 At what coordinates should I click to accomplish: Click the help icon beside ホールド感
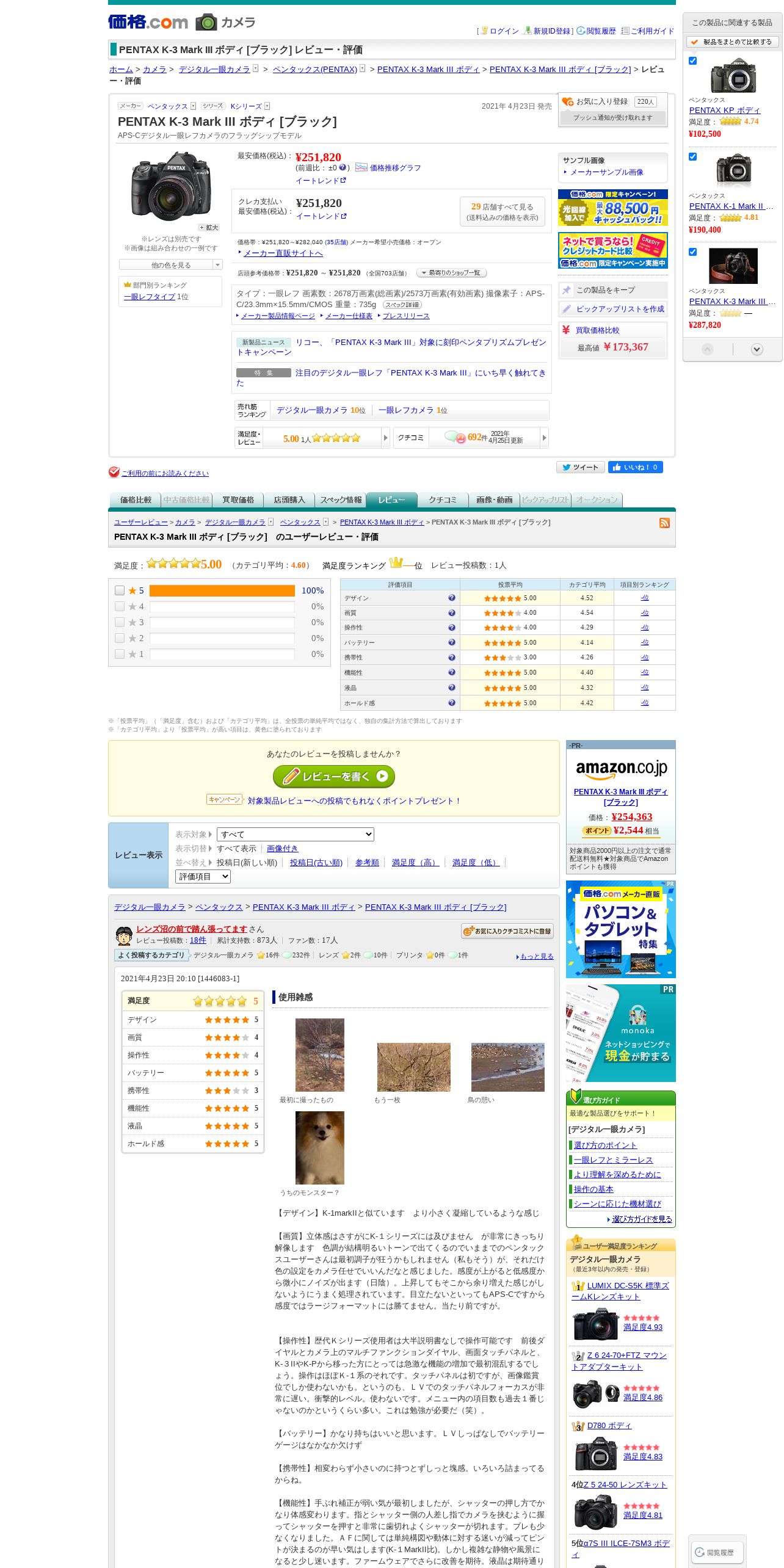(452, 703)
